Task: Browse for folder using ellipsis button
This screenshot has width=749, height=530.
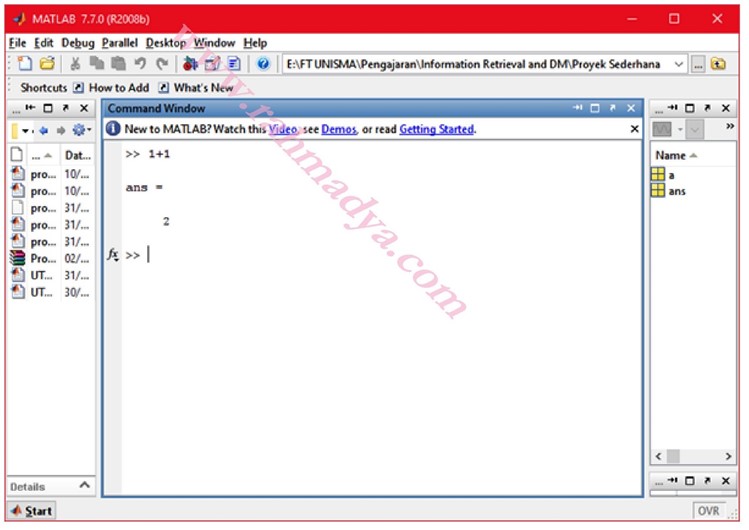Action: click(699, 64)
